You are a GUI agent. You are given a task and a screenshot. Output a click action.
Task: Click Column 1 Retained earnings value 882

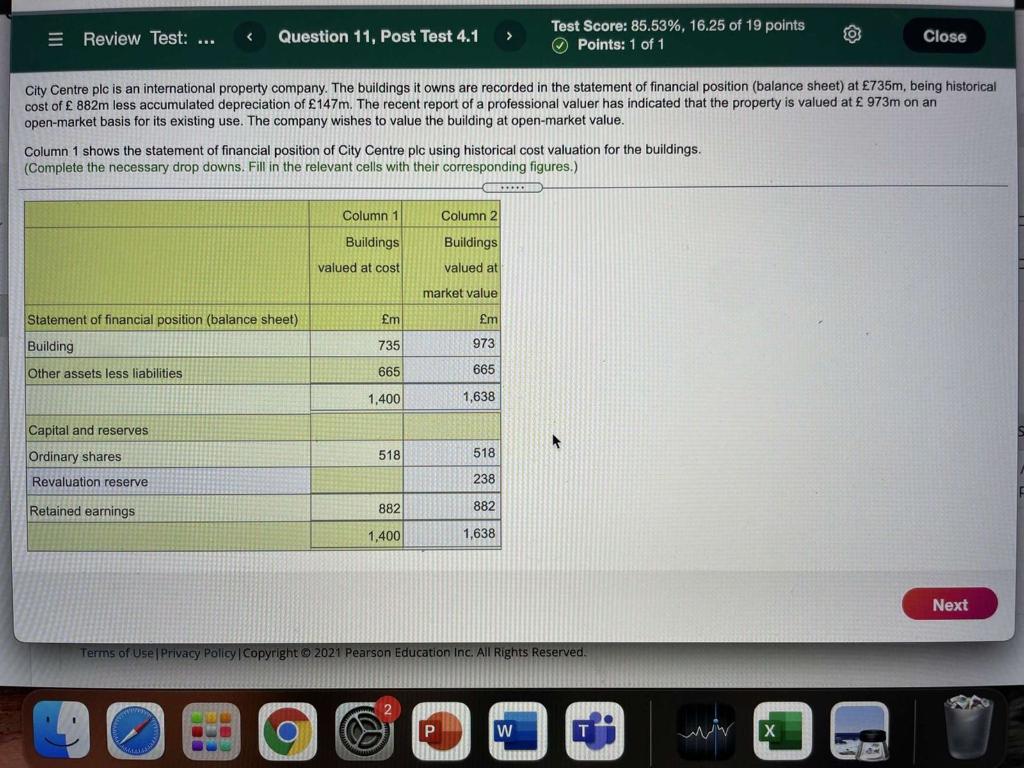(x=357, y=508)
